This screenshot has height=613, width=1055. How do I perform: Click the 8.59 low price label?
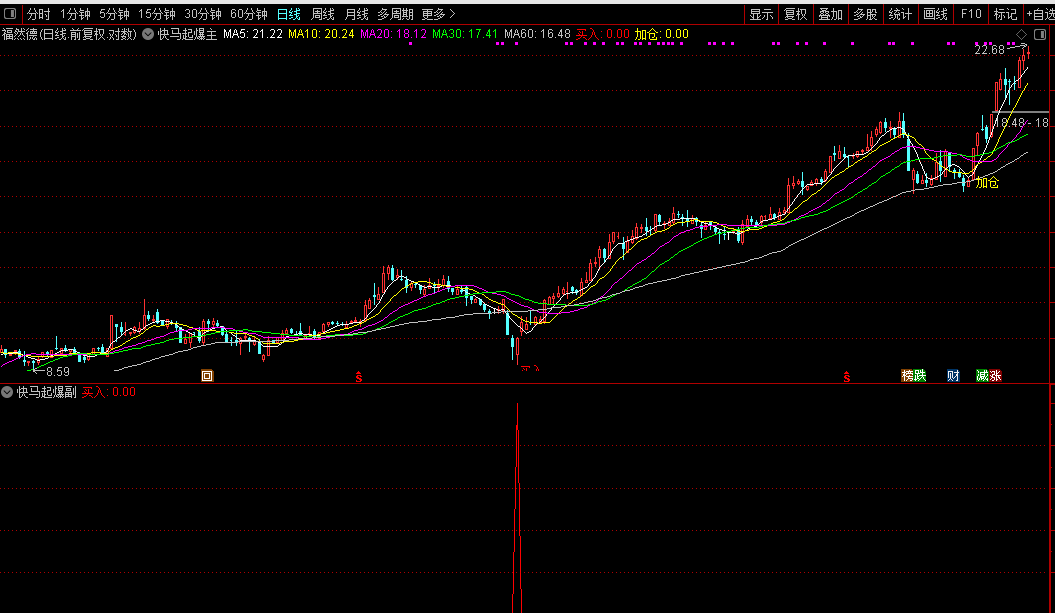58,371
